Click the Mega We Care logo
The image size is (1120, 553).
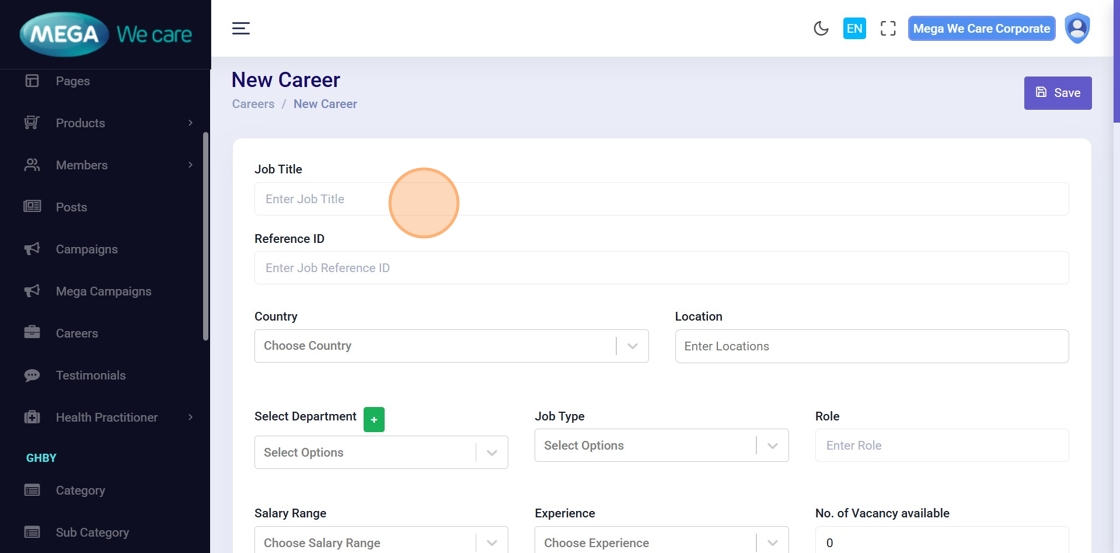105,35
